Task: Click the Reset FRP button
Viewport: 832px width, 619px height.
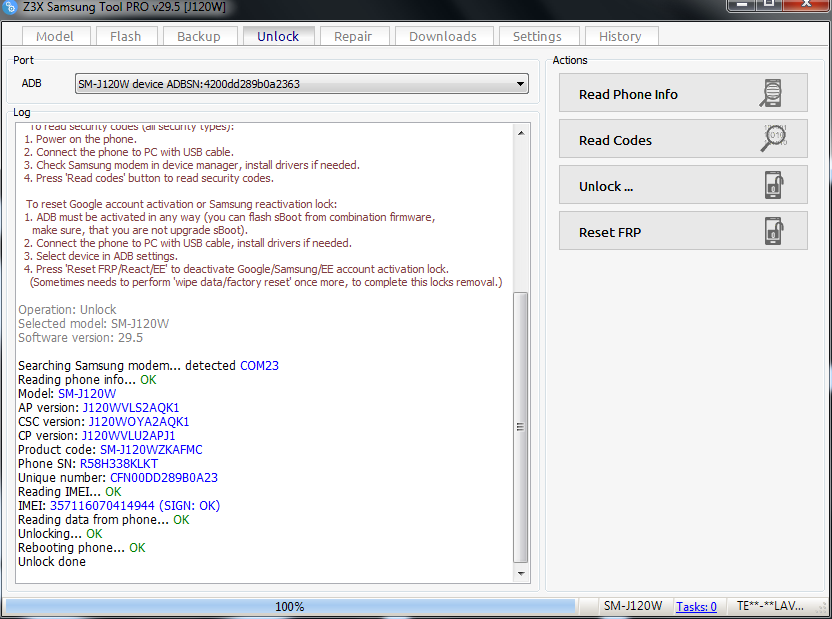Action: [x=683, y=232]
